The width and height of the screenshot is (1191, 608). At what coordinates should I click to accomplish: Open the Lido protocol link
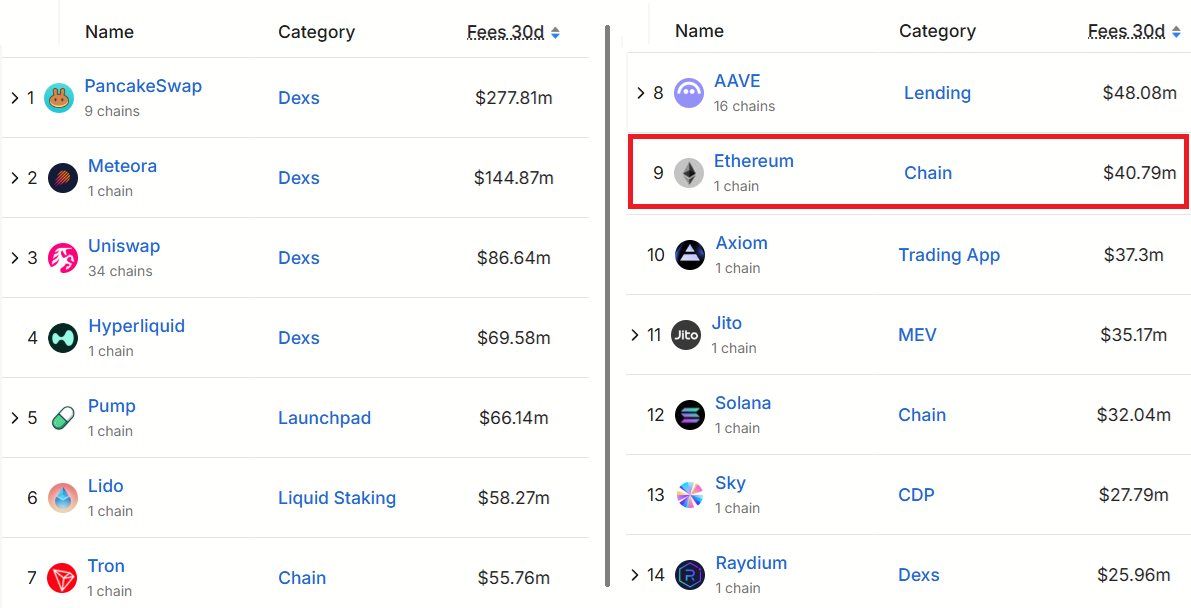pos(106,486)
